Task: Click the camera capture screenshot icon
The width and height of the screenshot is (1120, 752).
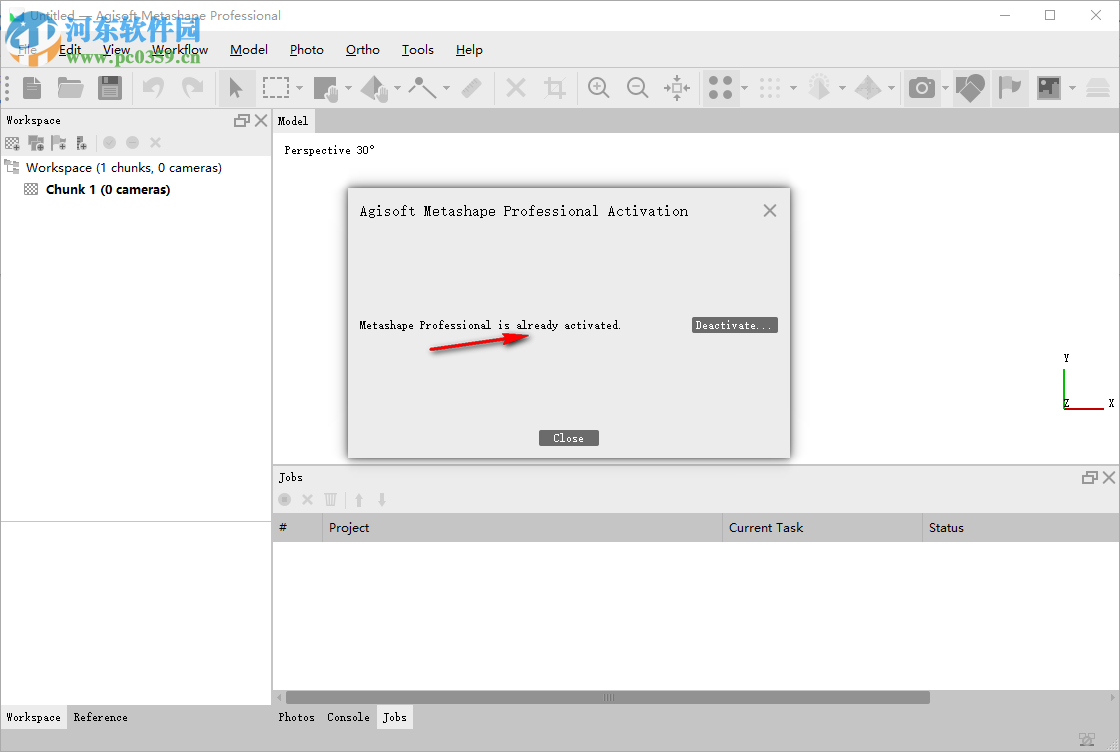Action: click(922, 87)
